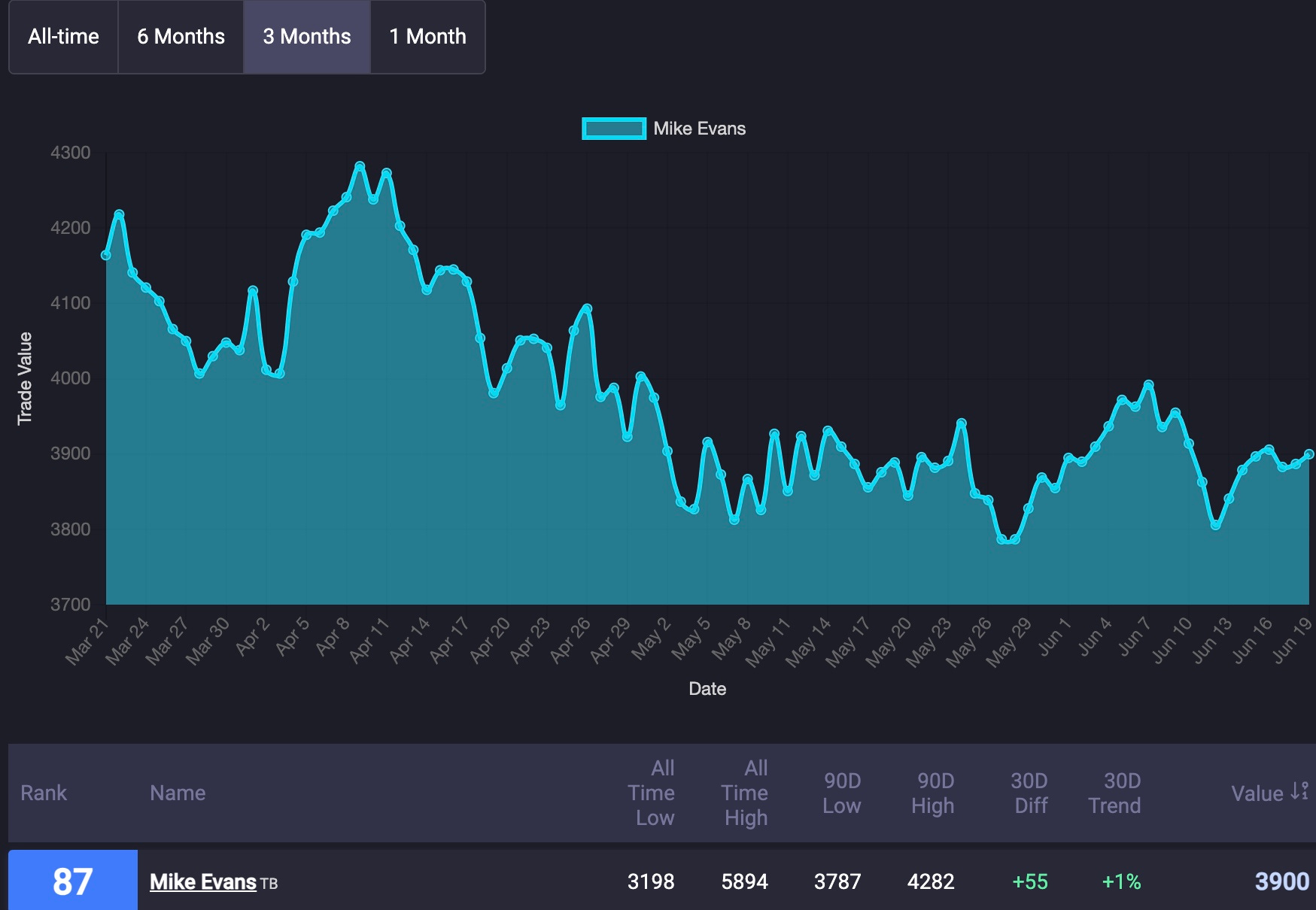Image resolution: width=1316 pixels, height=910 pixels.
Task: Select the last chart data point at Jun 19
Action: 1309,453
